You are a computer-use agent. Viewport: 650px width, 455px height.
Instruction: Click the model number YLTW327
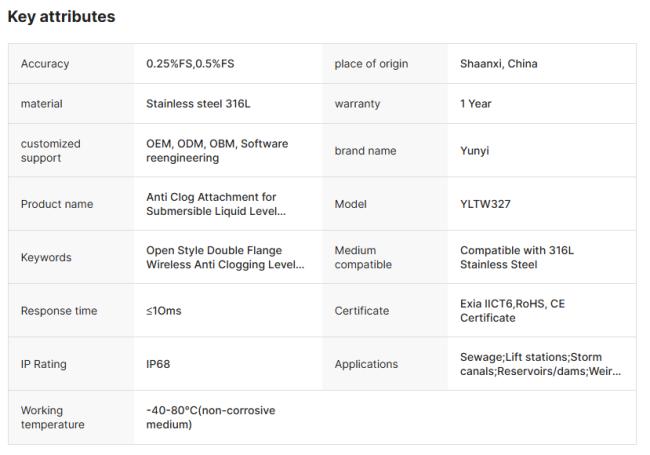(485, 204)
